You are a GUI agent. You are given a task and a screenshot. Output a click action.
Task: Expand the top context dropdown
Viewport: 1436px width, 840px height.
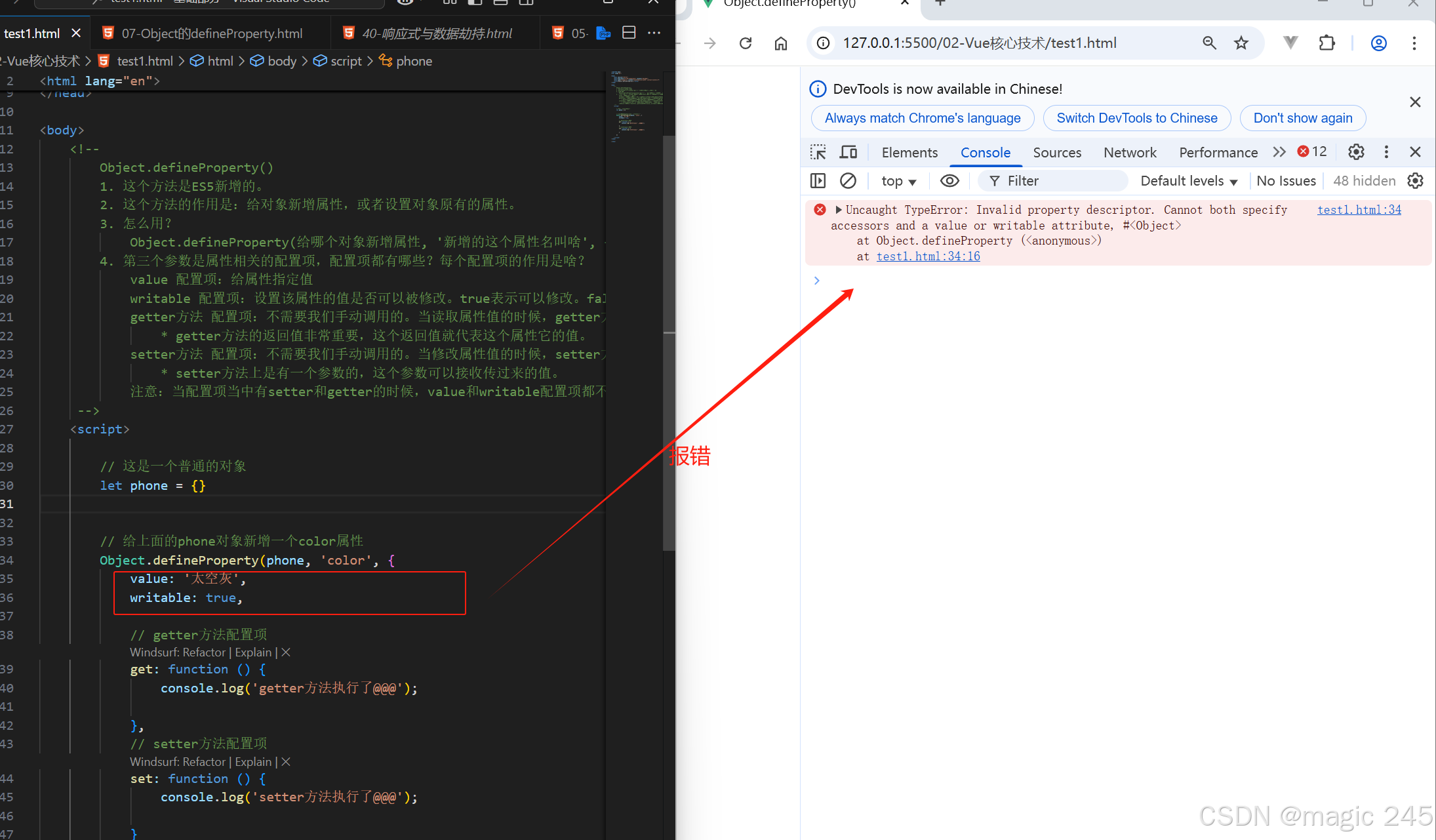pyautogui.click(x=898, y=181)
